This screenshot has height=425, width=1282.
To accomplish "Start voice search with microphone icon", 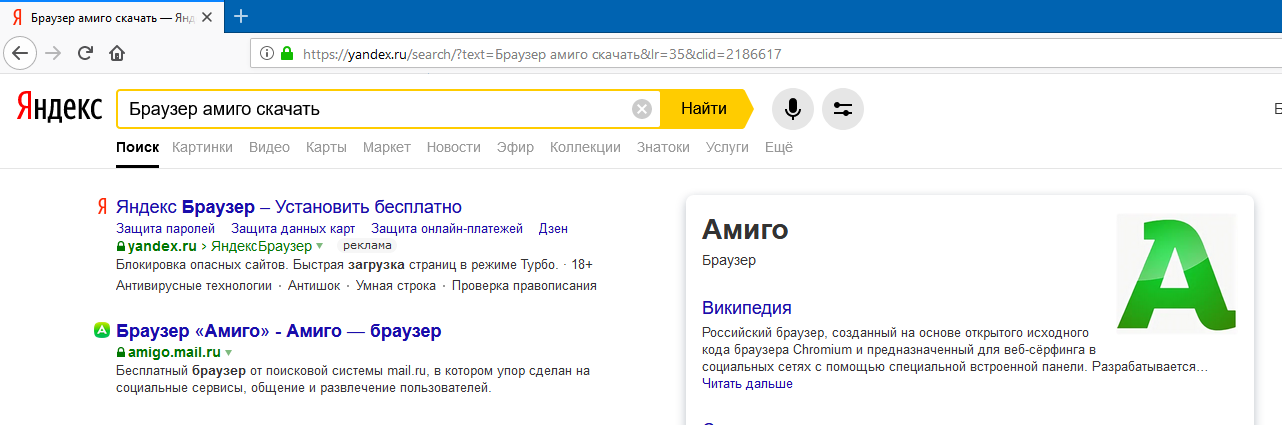I will point(793,109).
